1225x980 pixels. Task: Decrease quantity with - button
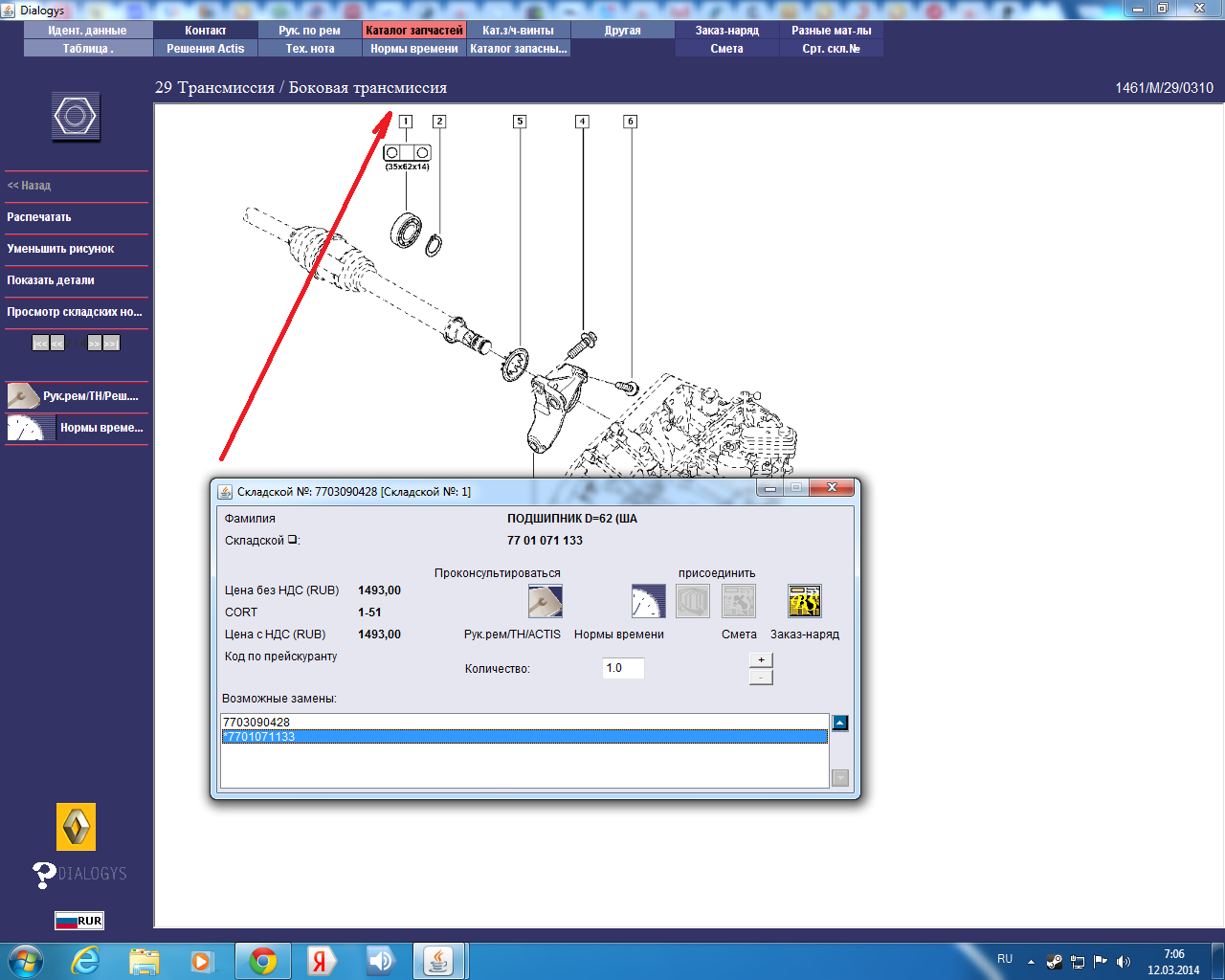pyautogui.click(x=761, y=678)
